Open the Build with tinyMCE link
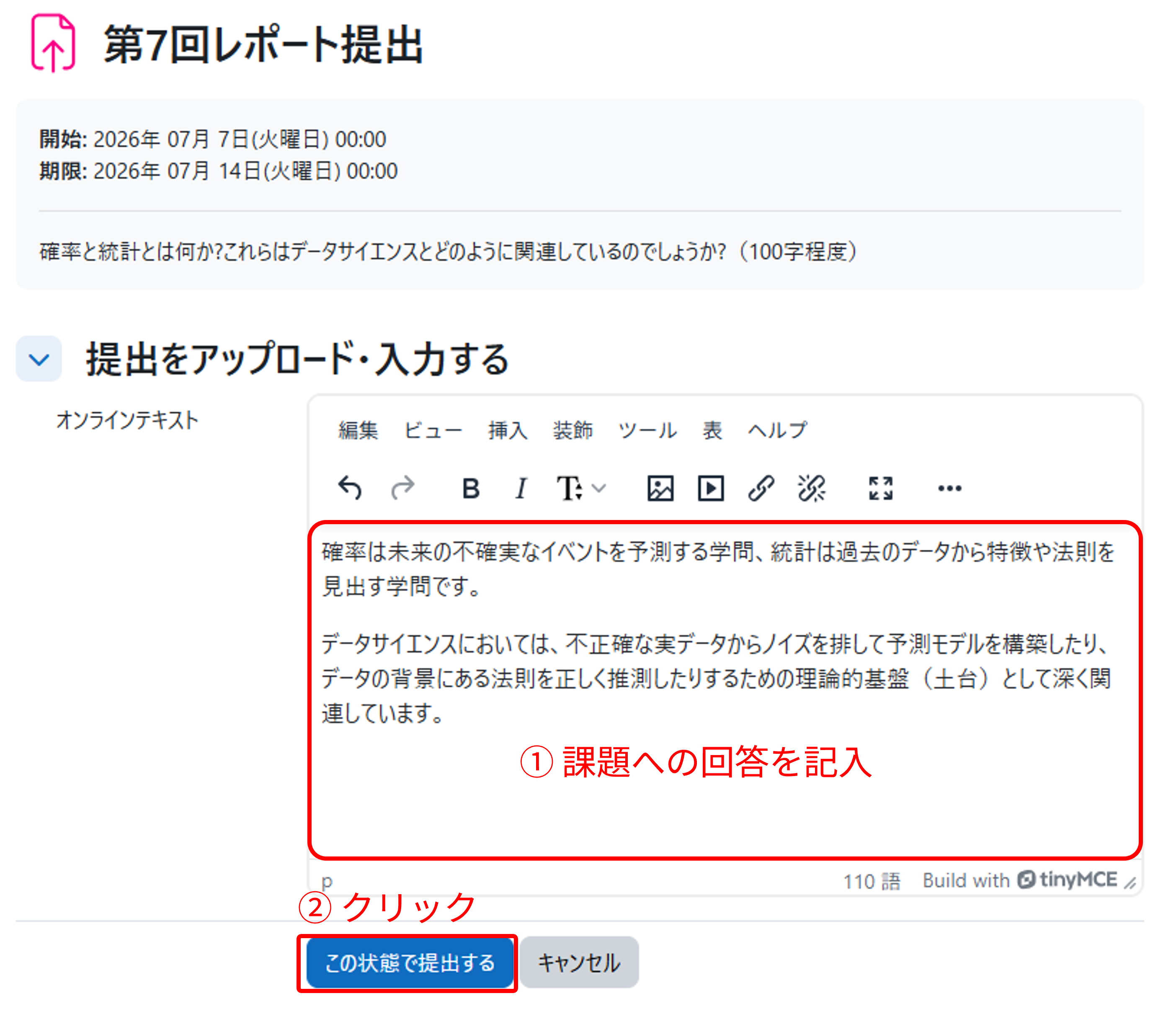Image resolution: width=1176 pixels, height=1014 pixels. tap(1020, 879)
